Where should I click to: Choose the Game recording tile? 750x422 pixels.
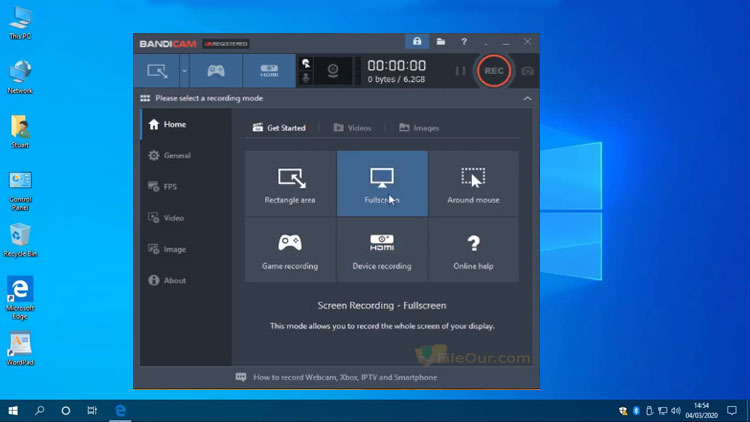click(290, 250)
